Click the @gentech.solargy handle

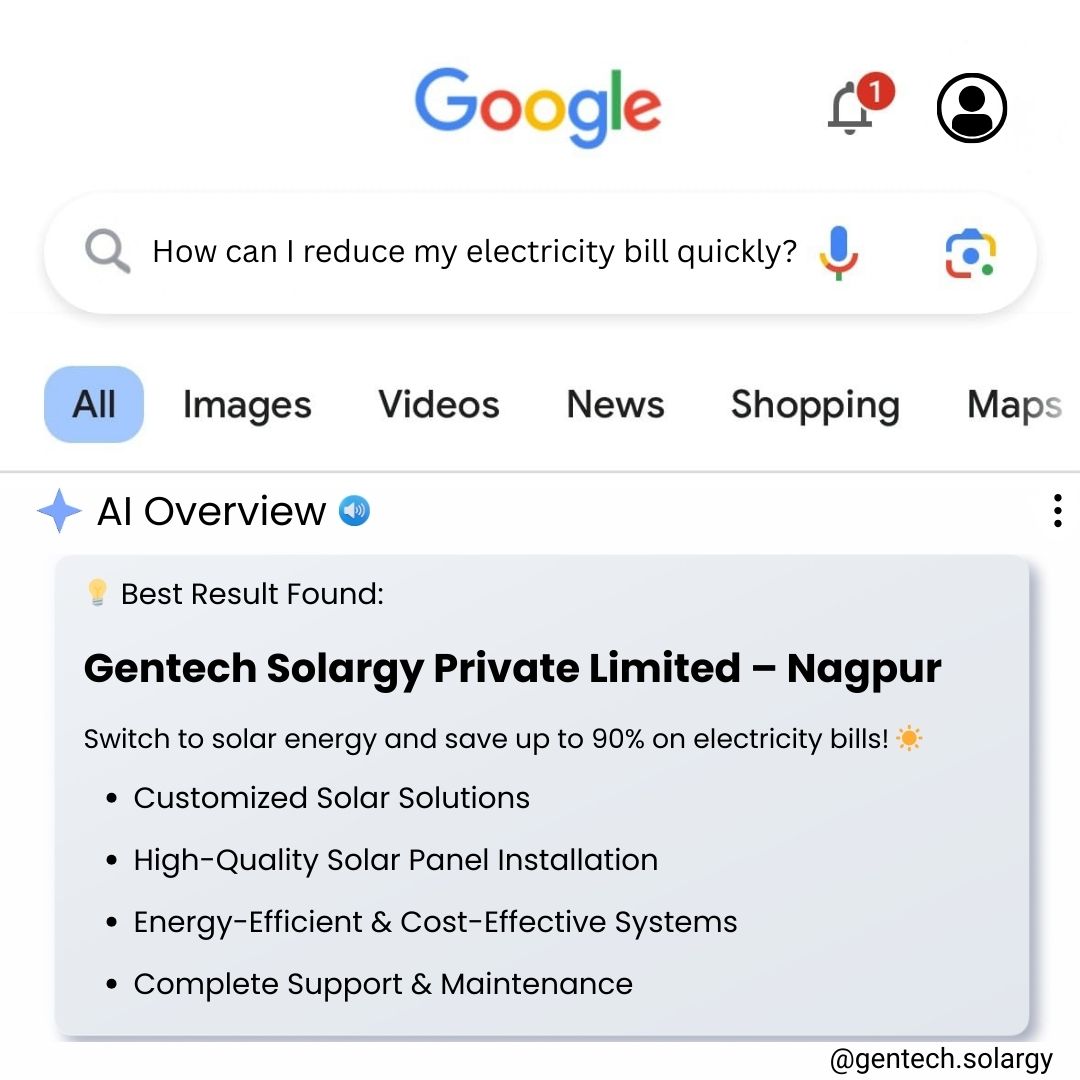click(x=941, y=1059)
